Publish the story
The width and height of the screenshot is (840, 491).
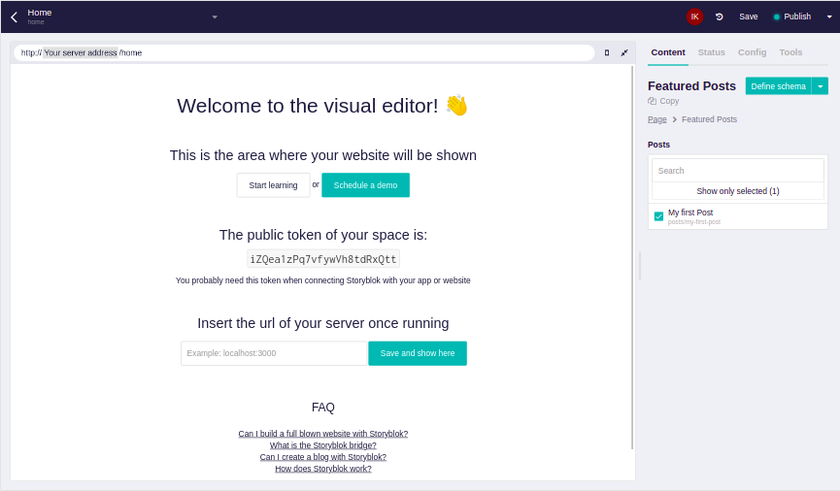(x=792, y=17)
